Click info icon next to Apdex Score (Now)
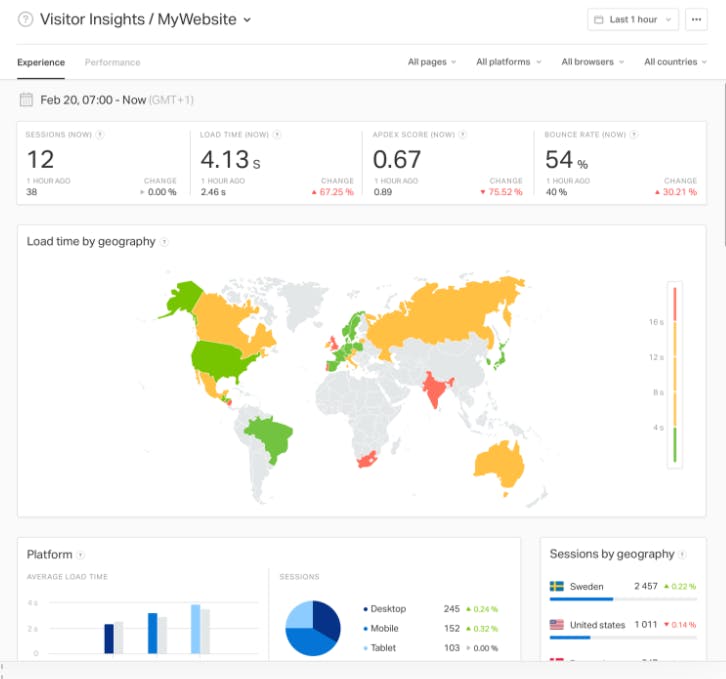This screenshot has width=726, height=679. [462, 135]
